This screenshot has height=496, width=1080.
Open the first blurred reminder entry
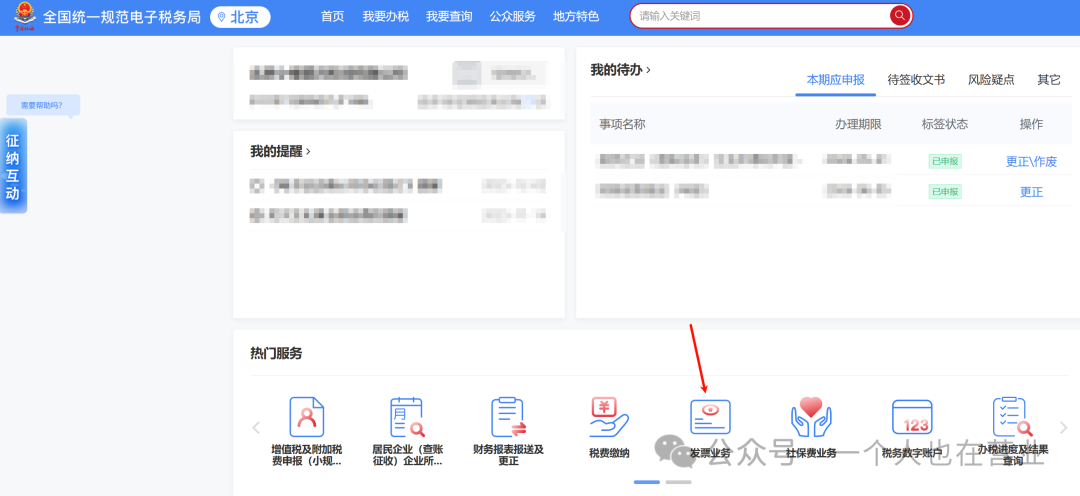point(398,185)
